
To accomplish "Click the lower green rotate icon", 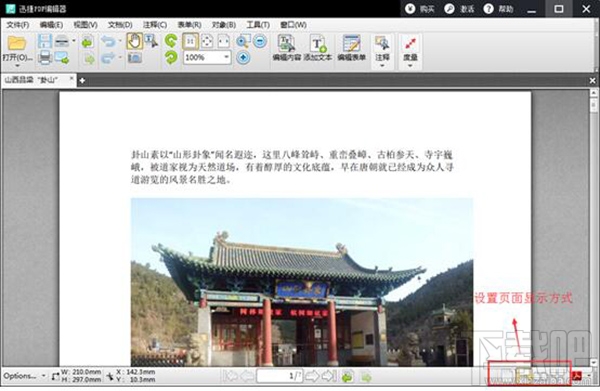I will point(171,58).
